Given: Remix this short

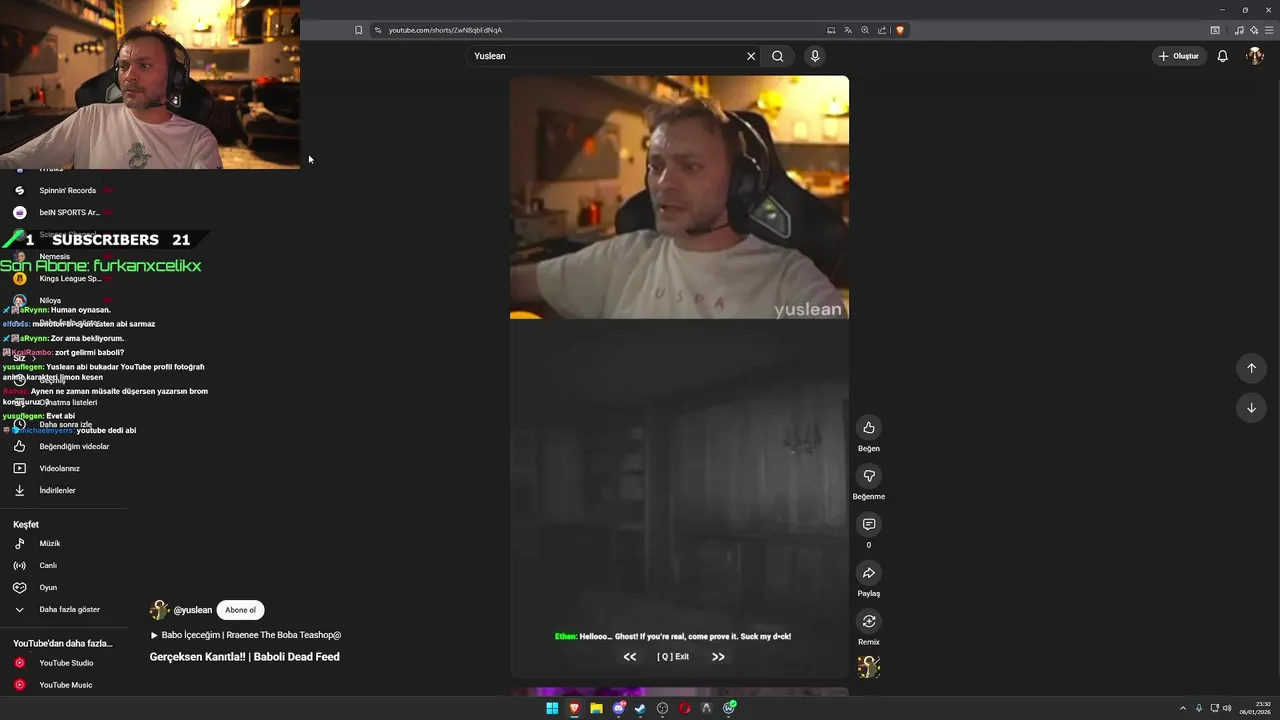Looking at the screenshot, I should click(x=869, y=621).
